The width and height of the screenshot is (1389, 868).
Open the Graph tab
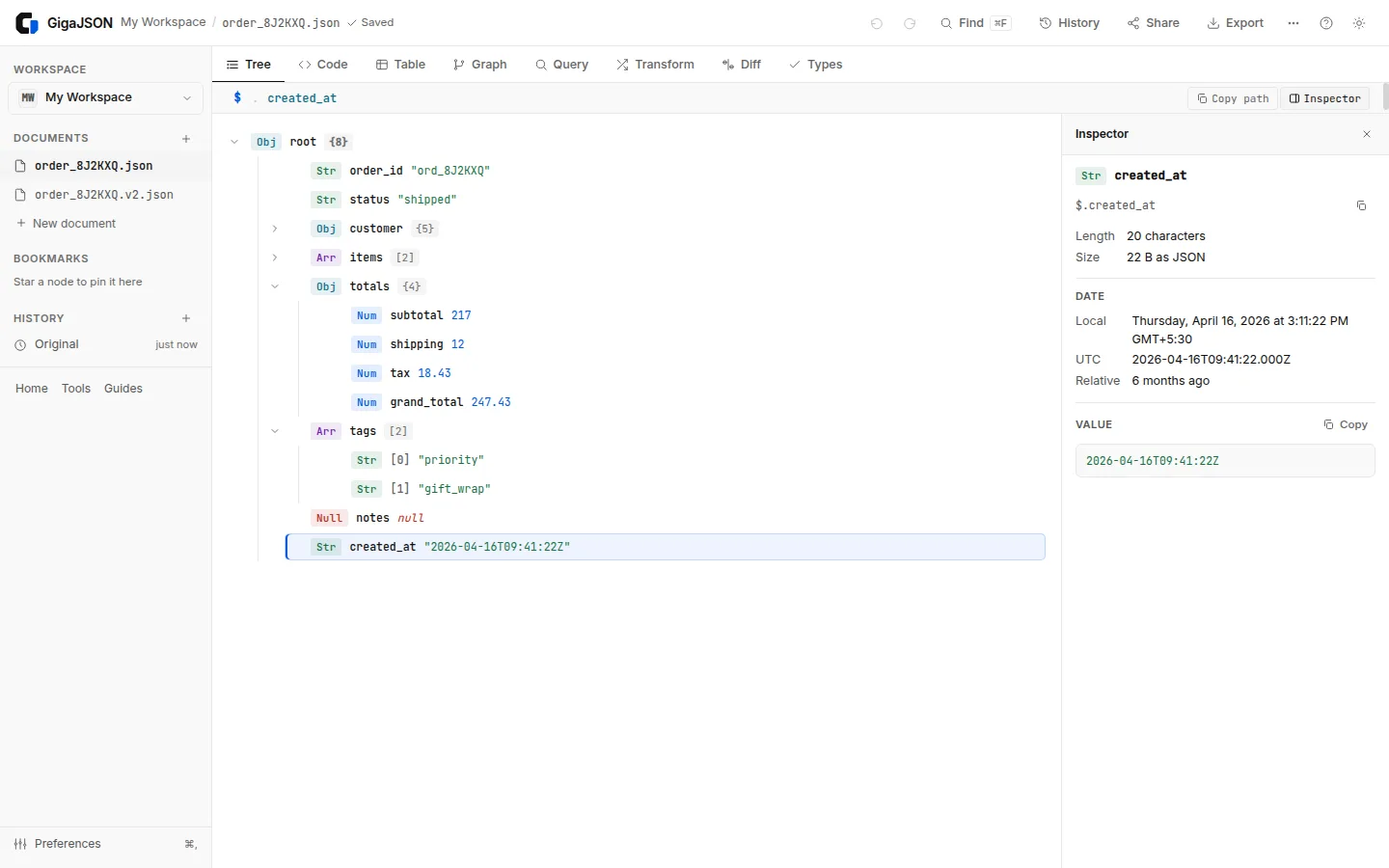479,65
